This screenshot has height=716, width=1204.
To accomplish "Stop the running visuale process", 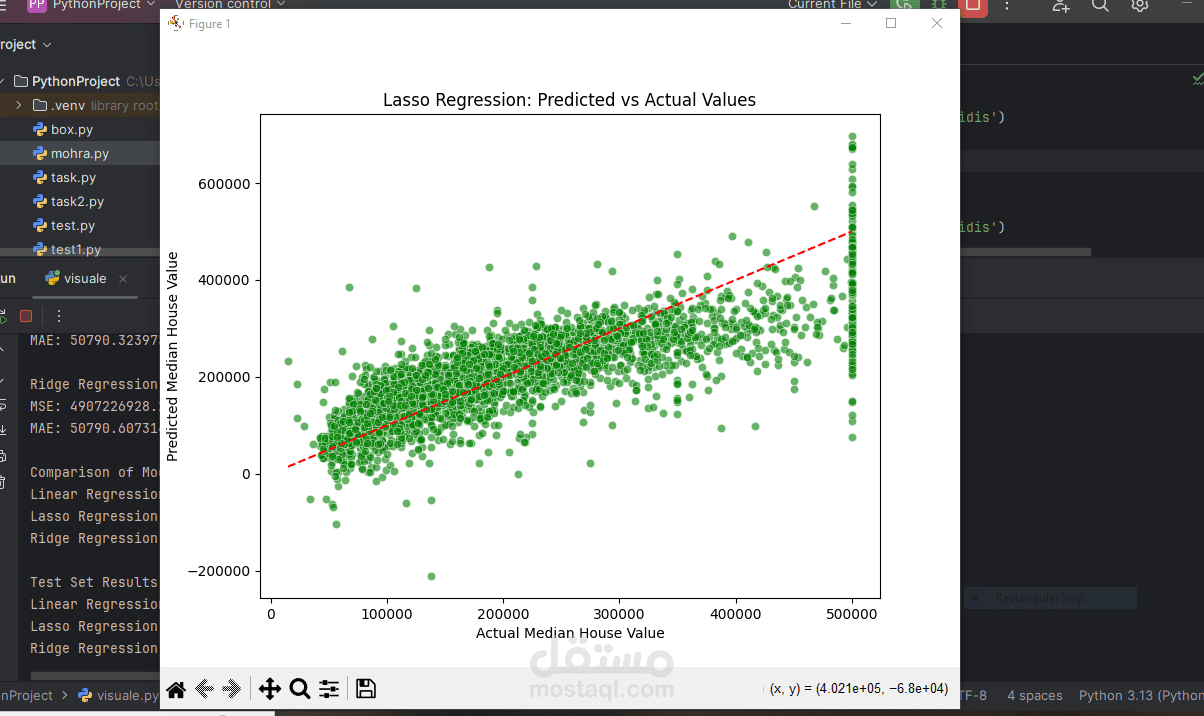I will coord(26,316).
